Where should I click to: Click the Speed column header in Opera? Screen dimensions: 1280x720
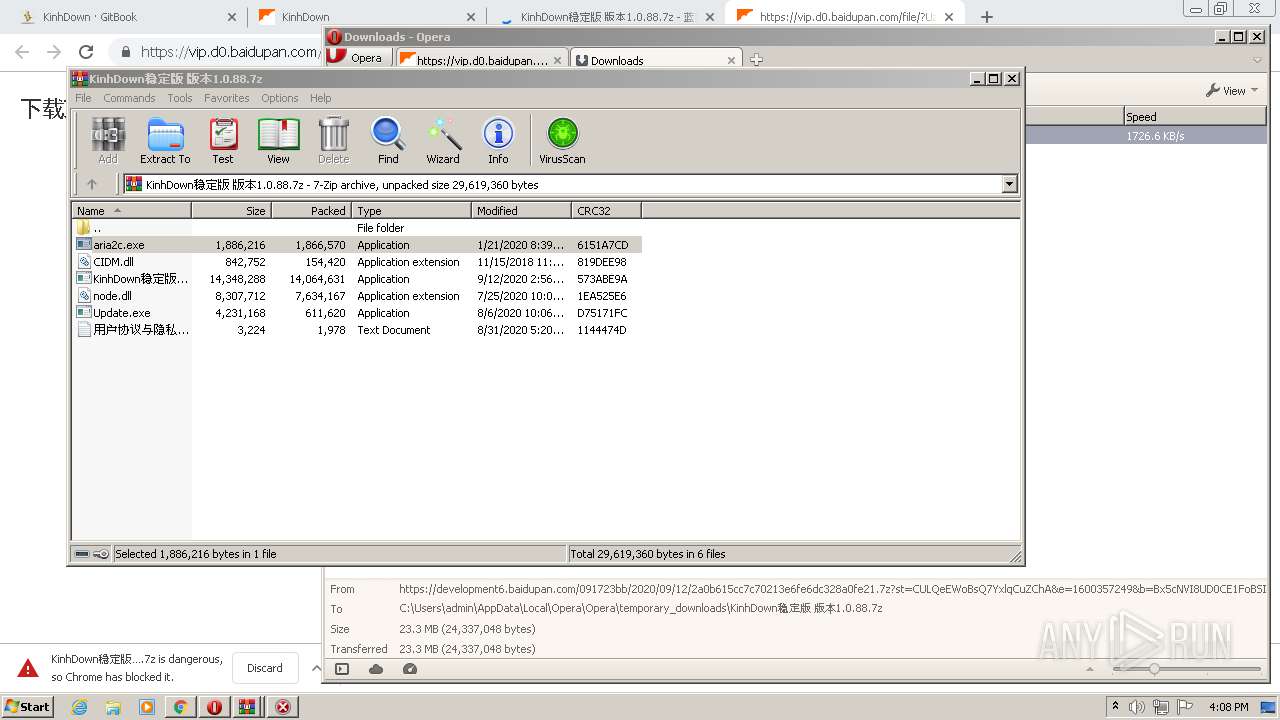click(1195, 117)
